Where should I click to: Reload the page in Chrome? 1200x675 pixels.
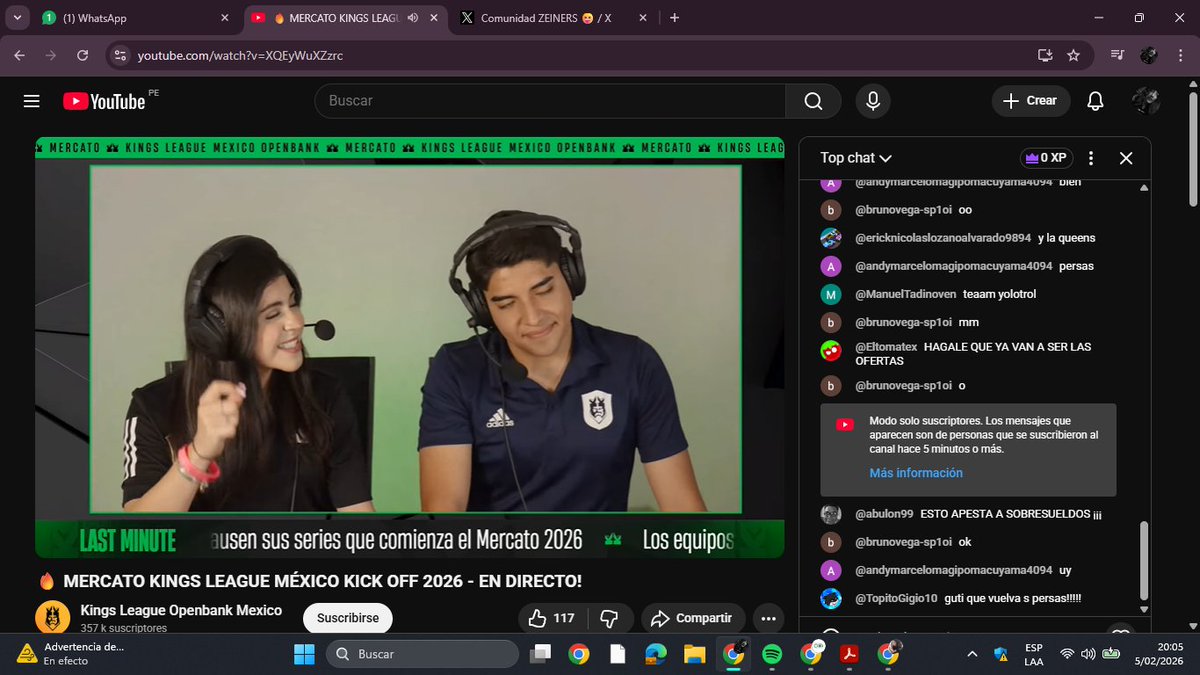(84, 56)
